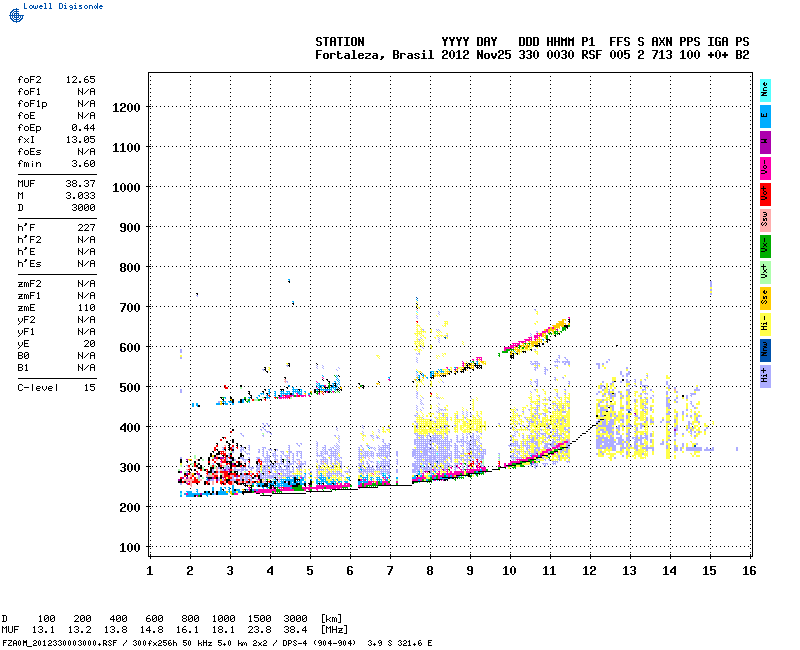Viewport: 800px width, 650px height.
Task: Select the purple W legend swatch
Action: (x=765, y=142)
